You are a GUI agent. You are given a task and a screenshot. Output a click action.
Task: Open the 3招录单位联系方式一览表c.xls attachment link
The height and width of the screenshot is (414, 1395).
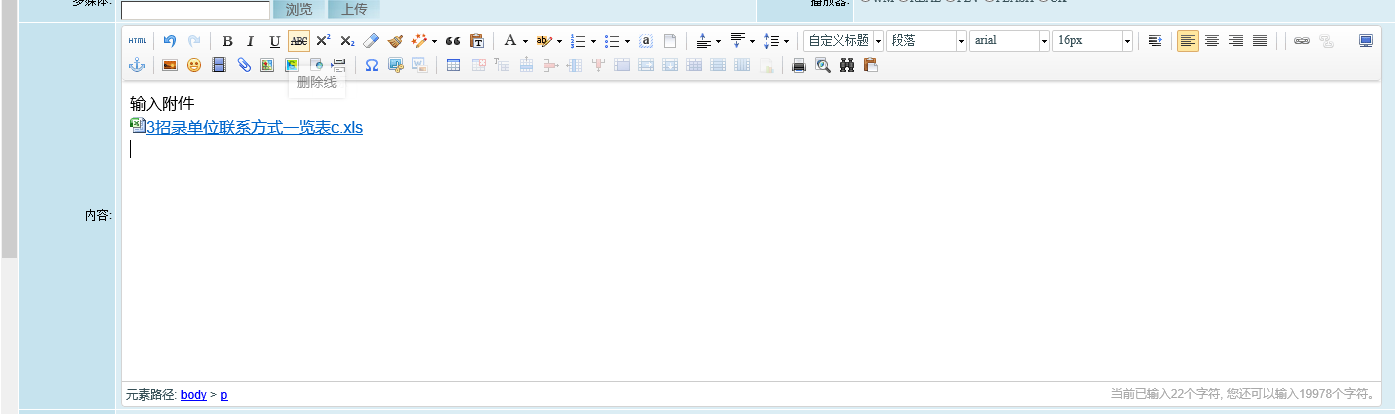coord(254,127)
